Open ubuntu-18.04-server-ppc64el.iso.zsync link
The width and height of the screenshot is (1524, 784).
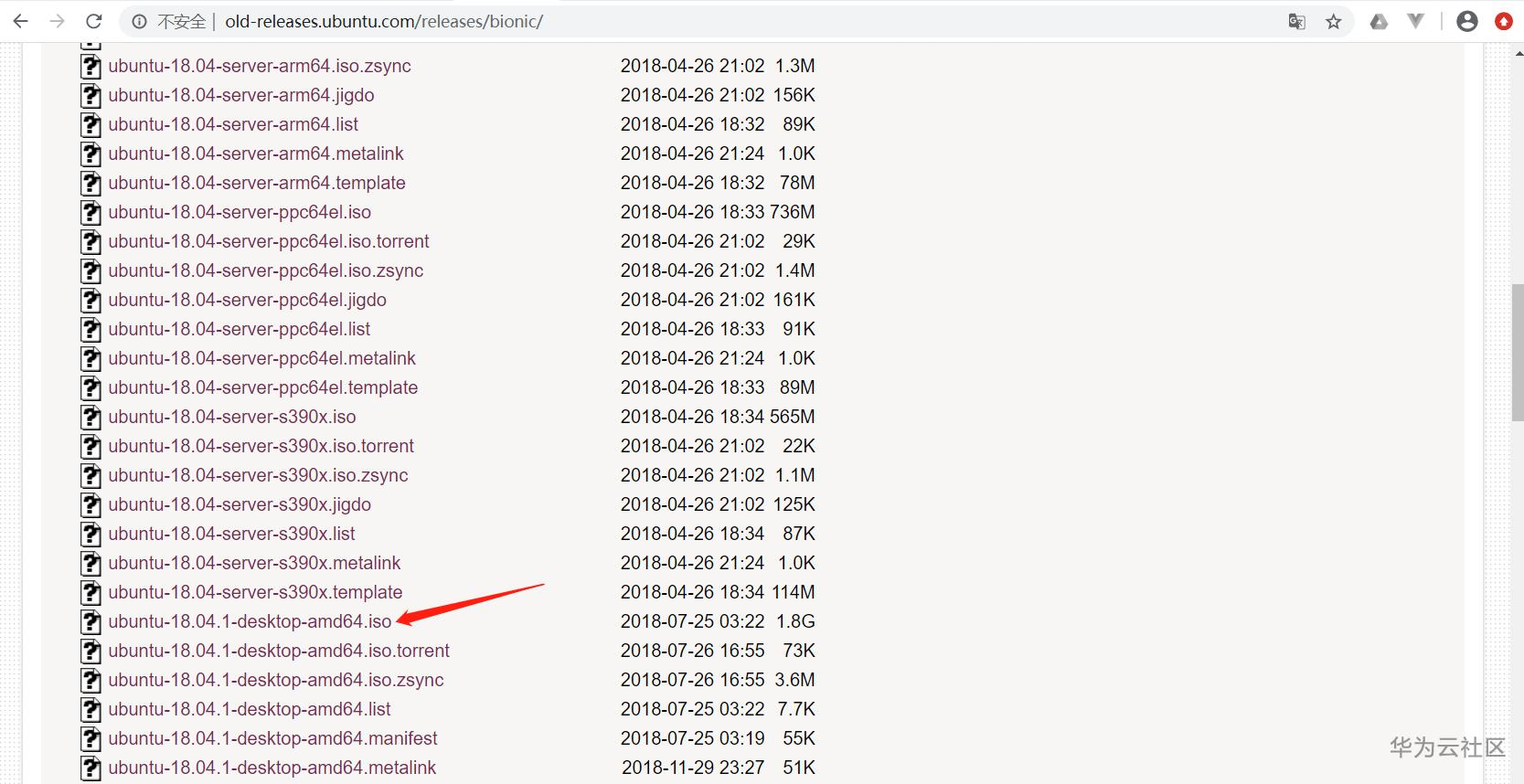266,270
